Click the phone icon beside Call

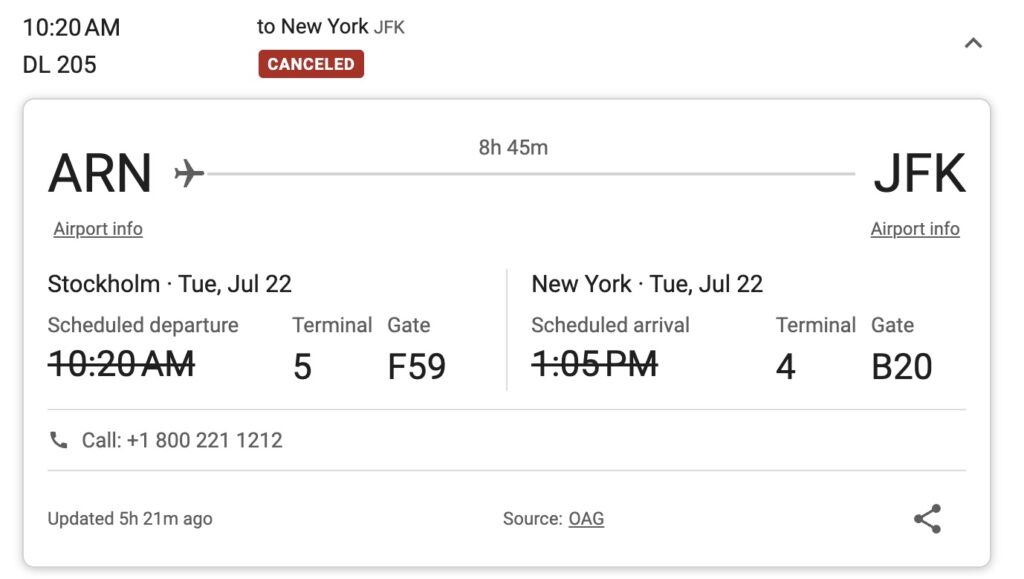point(59,440)
